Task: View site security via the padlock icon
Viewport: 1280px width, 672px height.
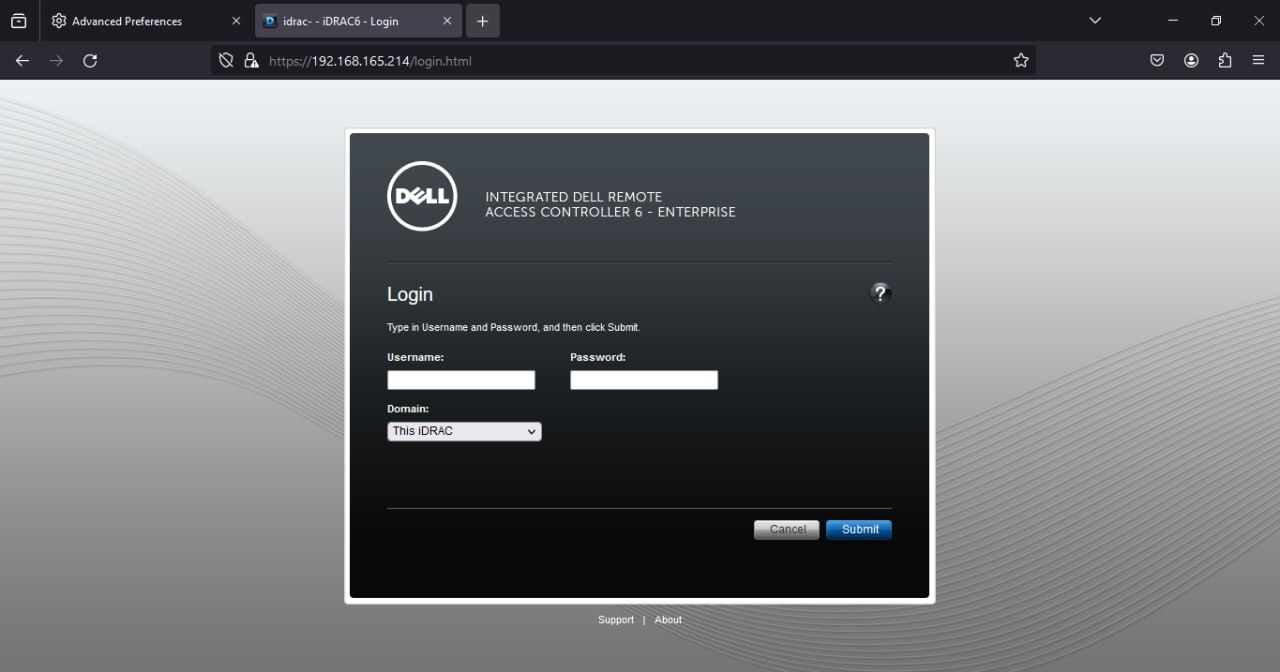Action: 251,60
